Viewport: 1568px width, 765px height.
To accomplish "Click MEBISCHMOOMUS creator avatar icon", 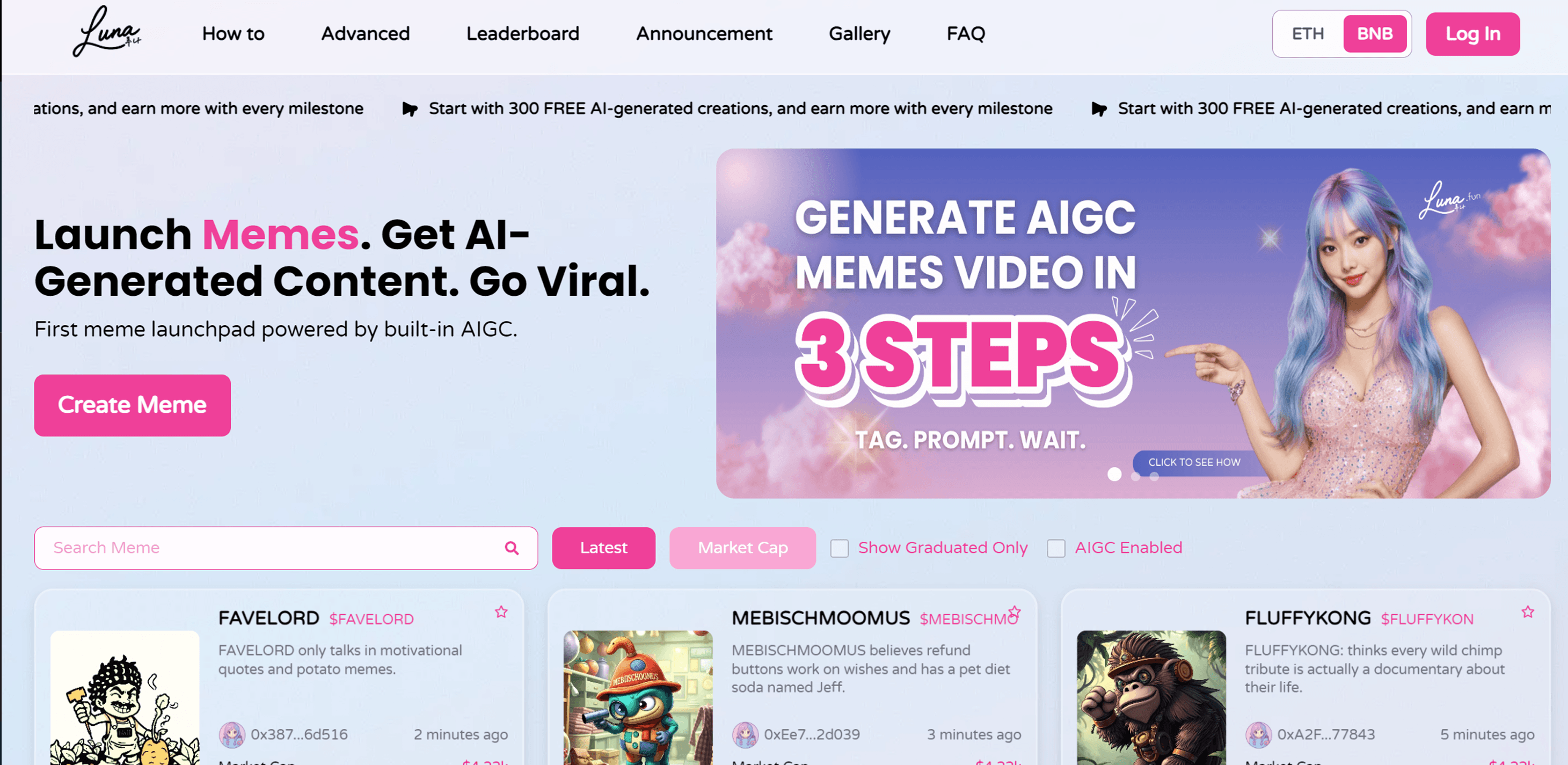I will 745,734.
